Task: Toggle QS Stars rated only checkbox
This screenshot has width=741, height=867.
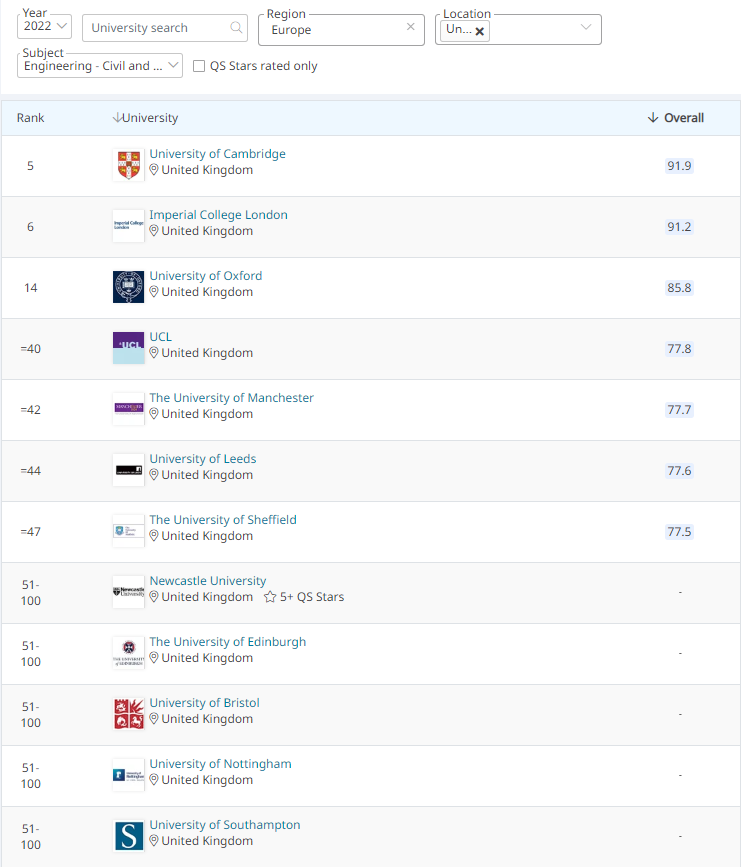Action: (x=199, y=66)
